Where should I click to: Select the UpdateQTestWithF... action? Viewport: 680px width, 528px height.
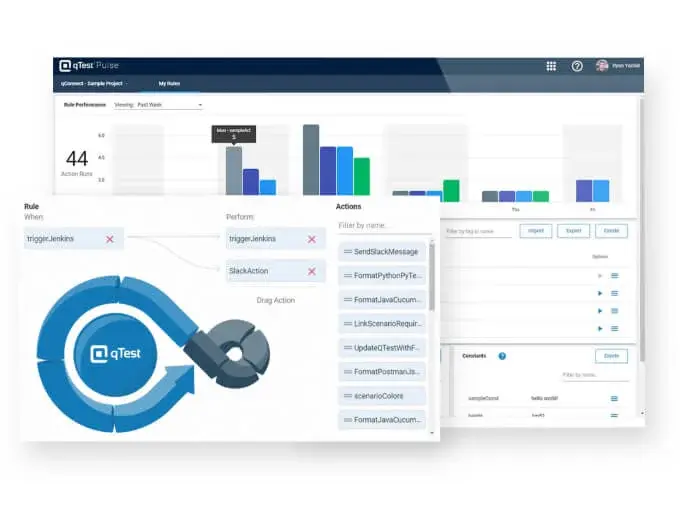tap(382, 348)
